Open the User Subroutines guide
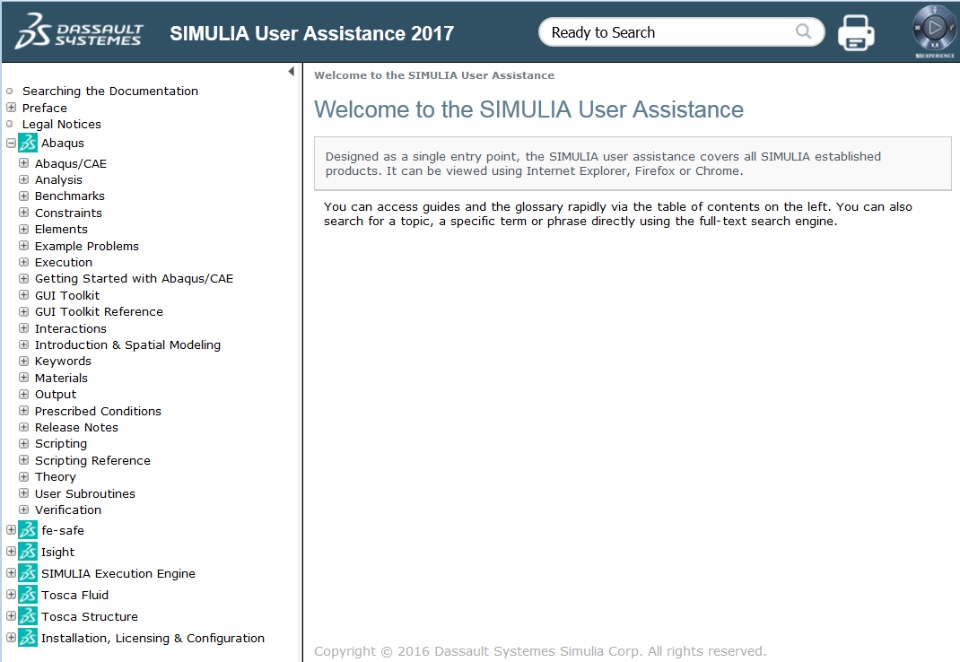The width and height of the screenshot is (960, 662). [85, 493]
